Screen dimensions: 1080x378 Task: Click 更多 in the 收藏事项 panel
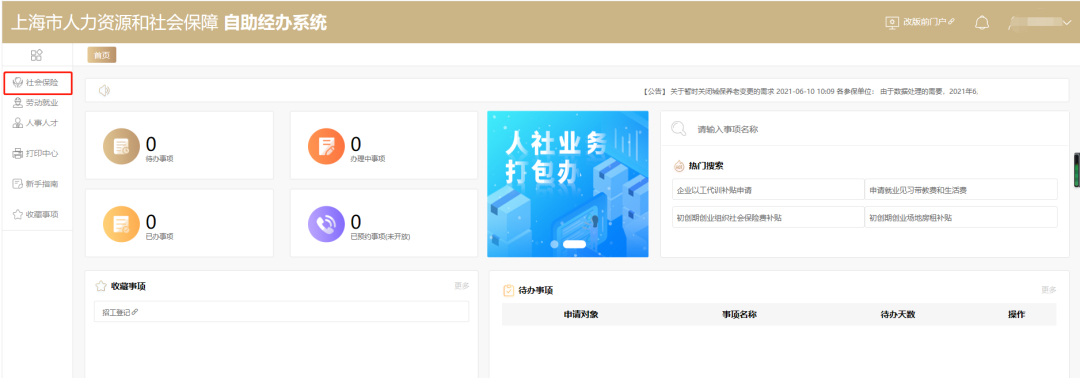(461, 286)
